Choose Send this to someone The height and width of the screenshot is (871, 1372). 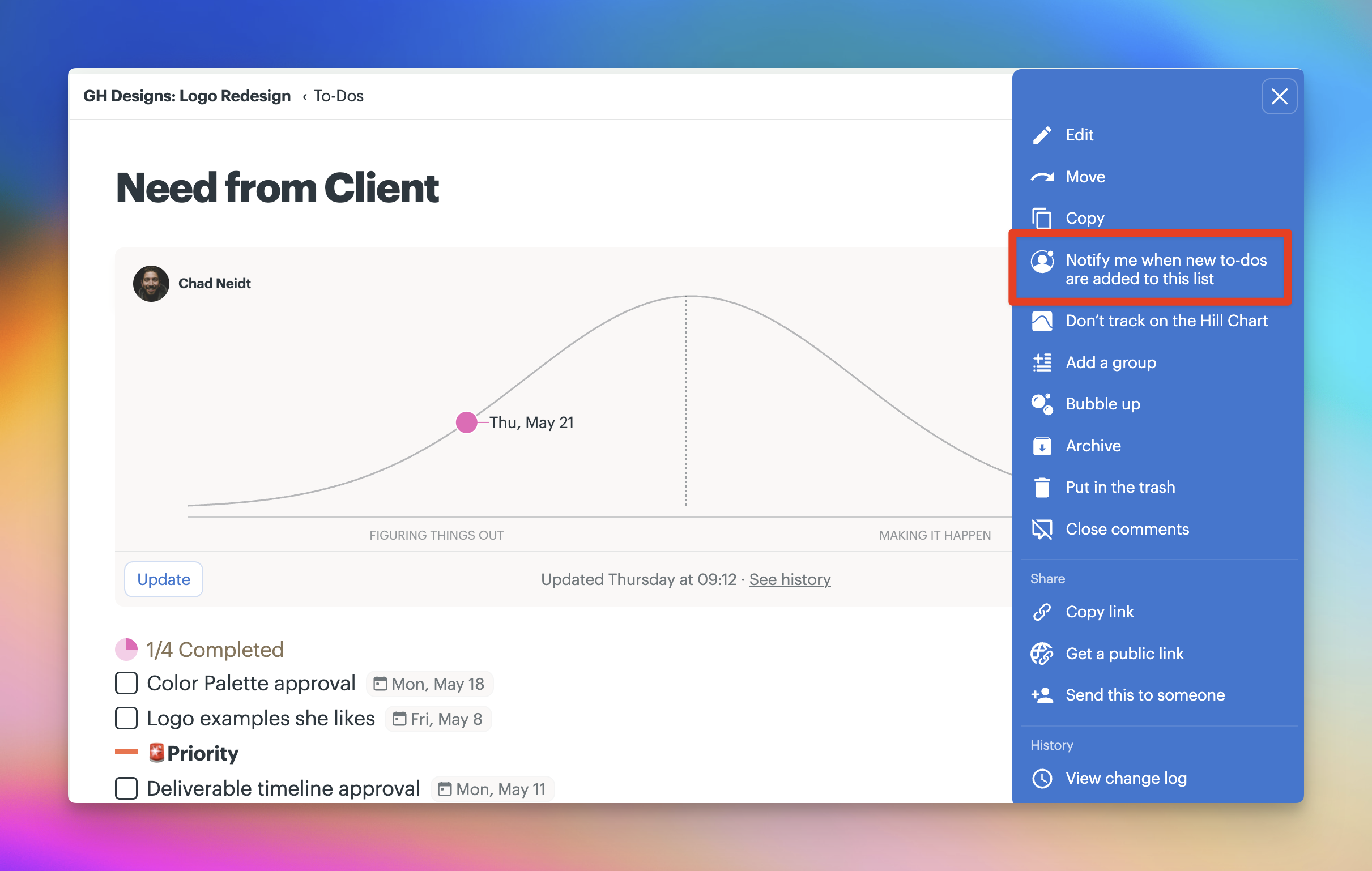(1145, 695)
